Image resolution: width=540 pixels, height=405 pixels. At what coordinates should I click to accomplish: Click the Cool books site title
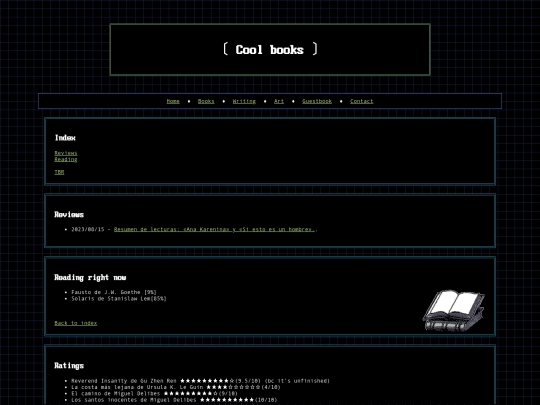270,50
